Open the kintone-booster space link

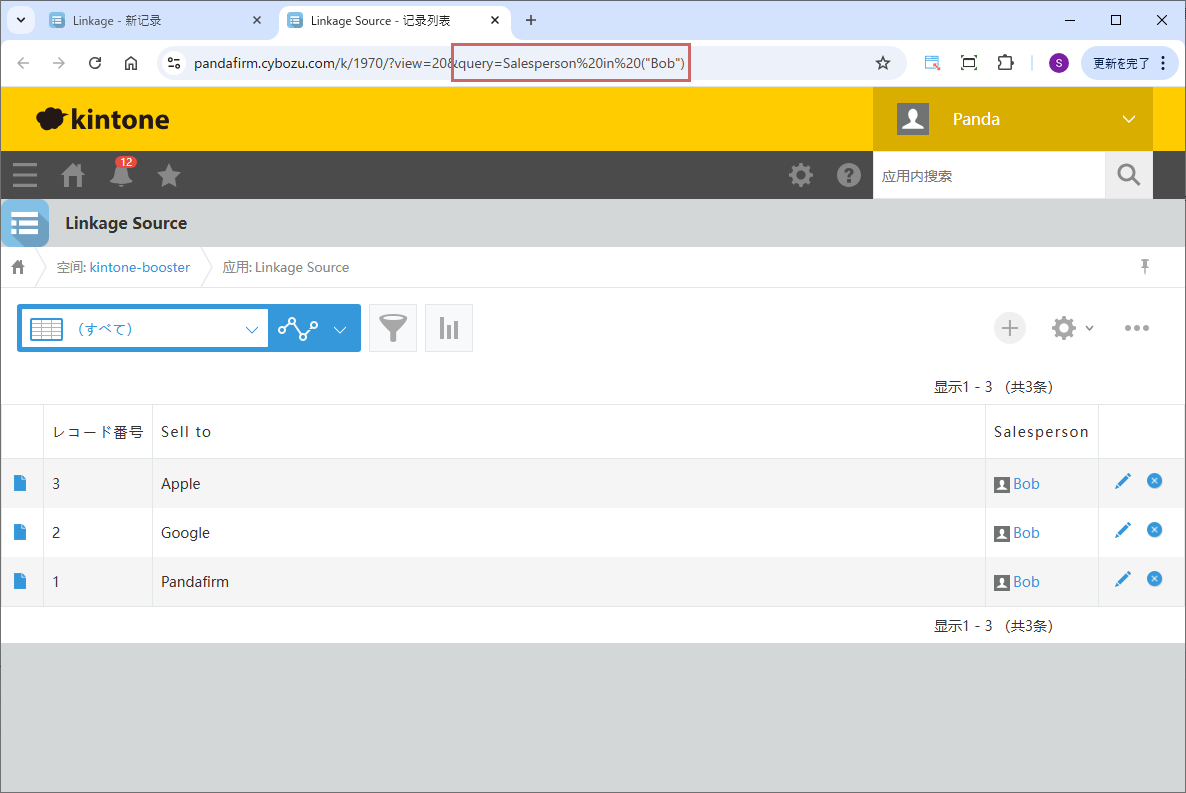point(139,267)
